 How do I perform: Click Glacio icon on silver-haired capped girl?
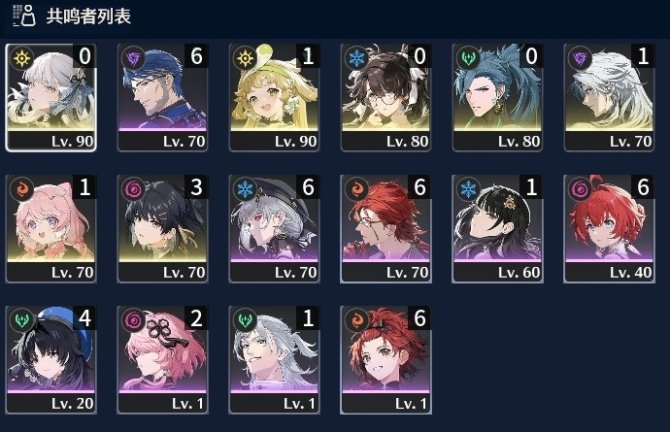(245, 189)
